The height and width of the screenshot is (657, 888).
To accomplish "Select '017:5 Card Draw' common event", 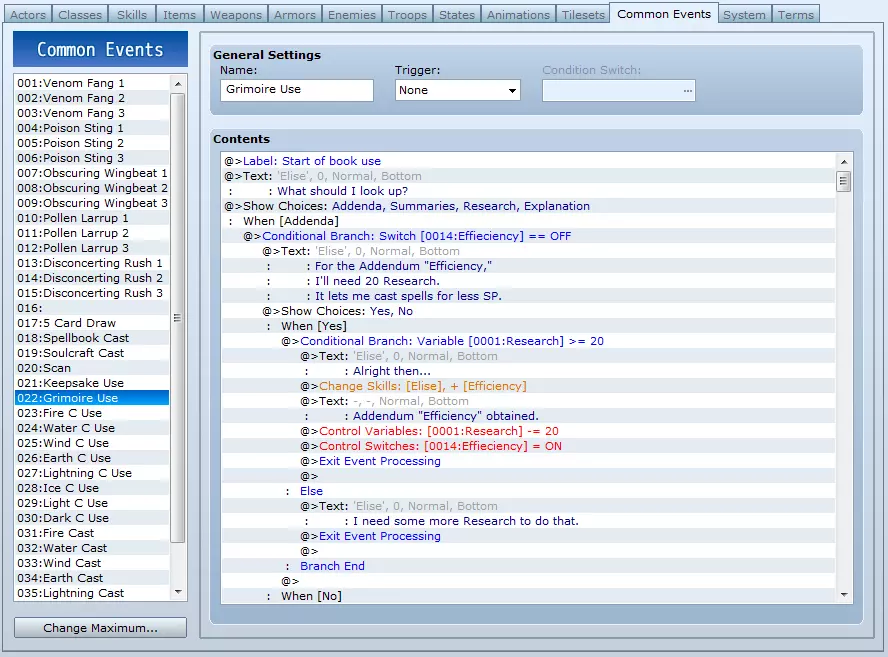I will 66,323.
